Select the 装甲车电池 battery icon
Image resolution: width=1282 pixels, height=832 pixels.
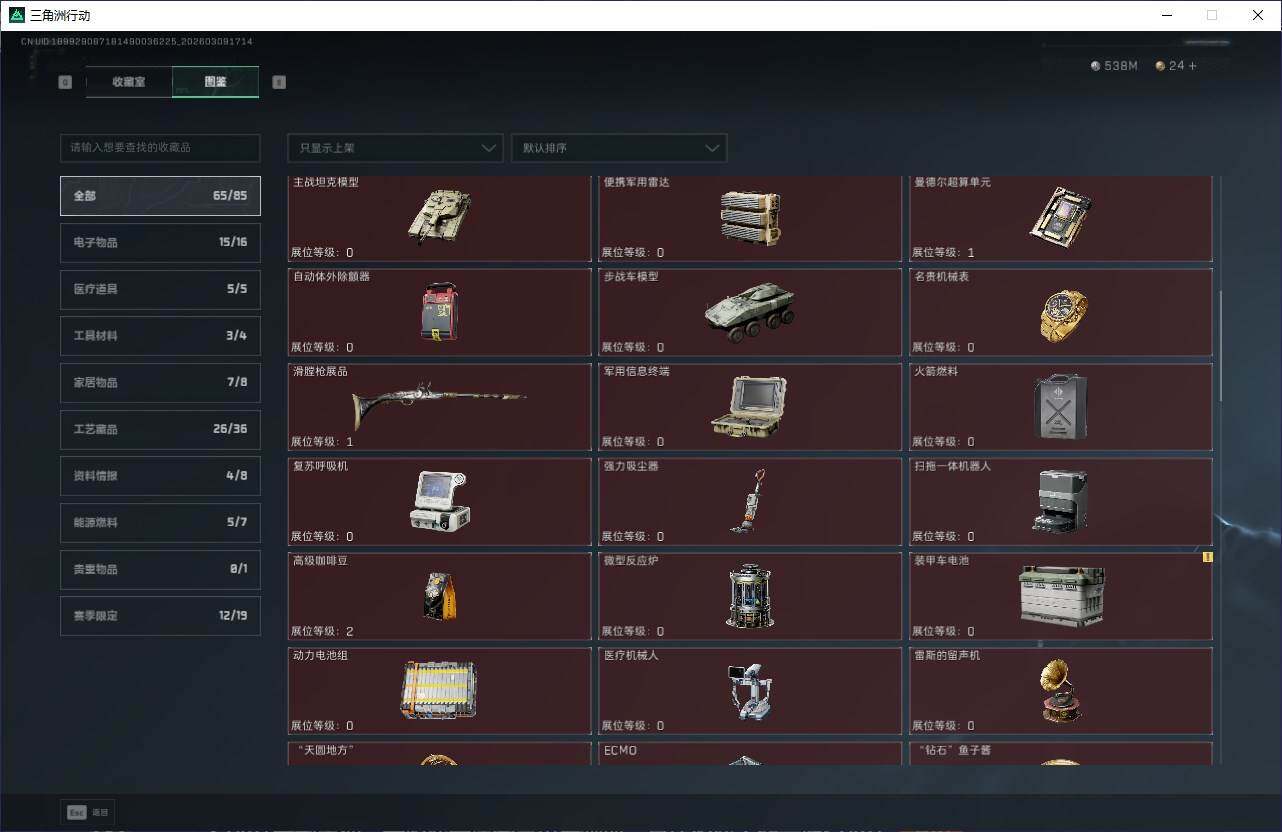(1061, 596)
